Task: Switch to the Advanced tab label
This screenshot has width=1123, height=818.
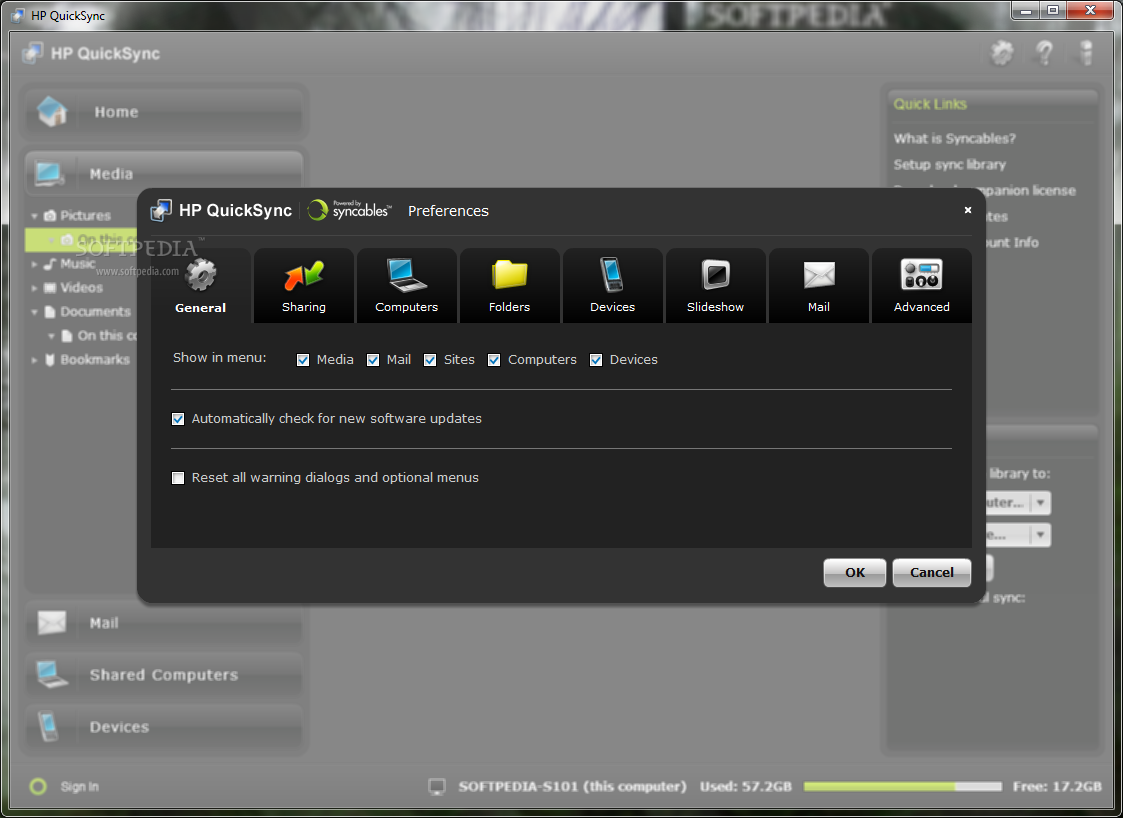Action: (x=922, y=307)
